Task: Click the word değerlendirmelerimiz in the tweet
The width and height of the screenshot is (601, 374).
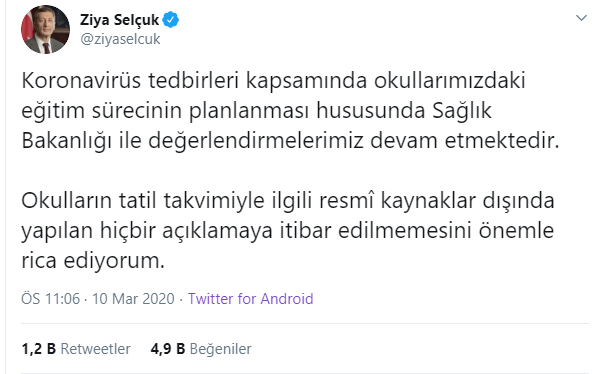Action: [x=256, y=141]
